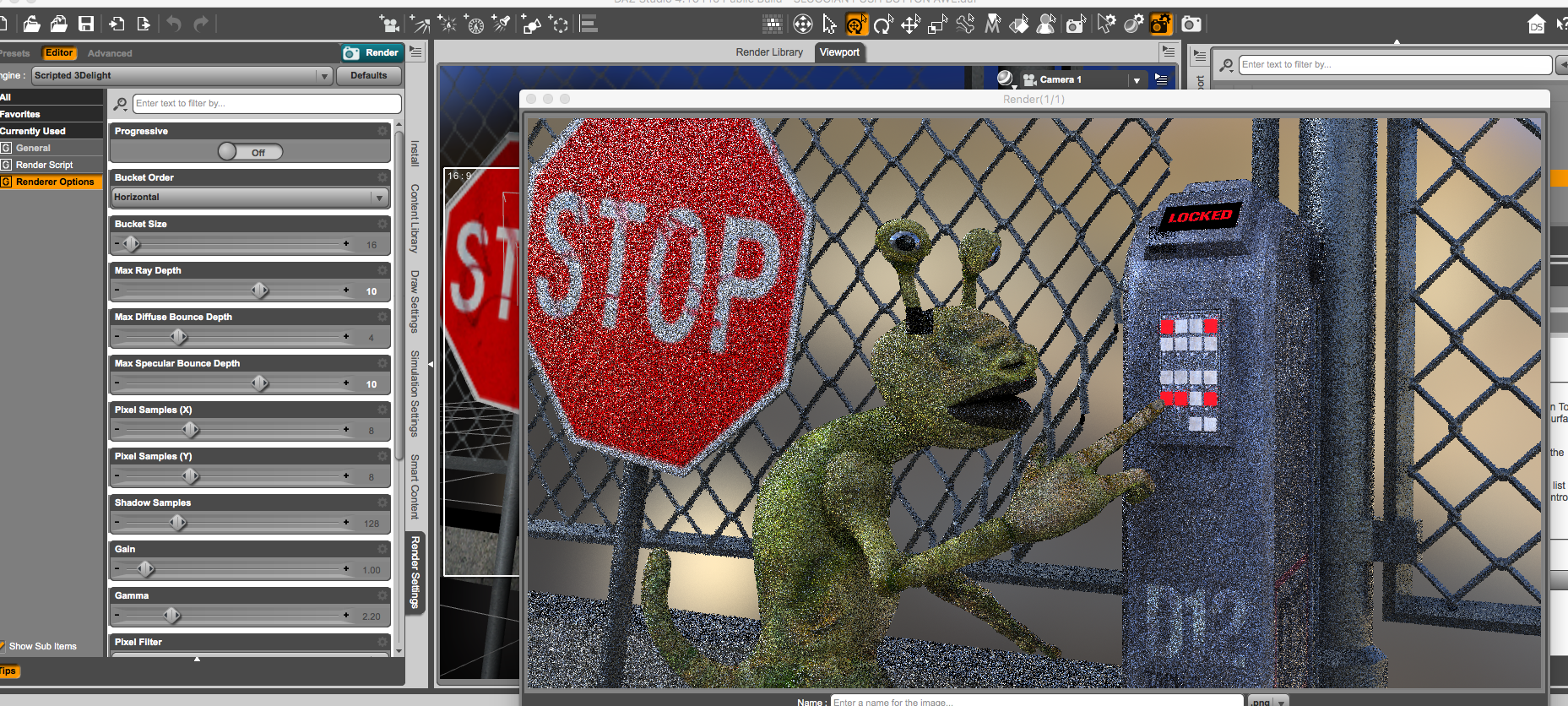Select the General group in sidebar

tap(52, 148)
